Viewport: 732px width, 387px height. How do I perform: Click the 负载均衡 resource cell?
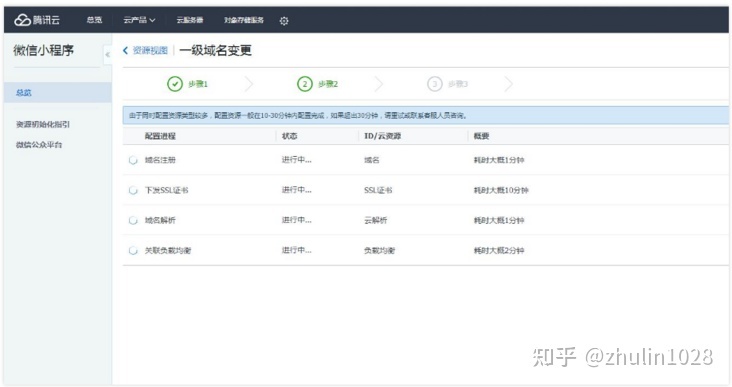click(380, 251)
